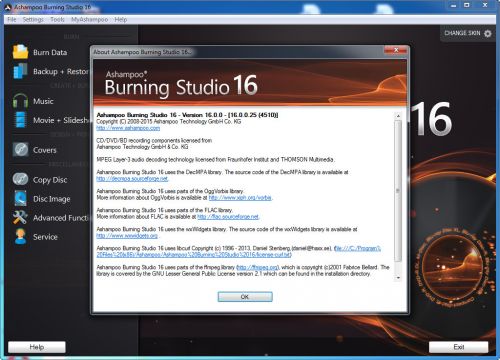The image size is (500, 360).
Task: Open the Tools menu
Action: pyautogui.click(x=57, y=20)
